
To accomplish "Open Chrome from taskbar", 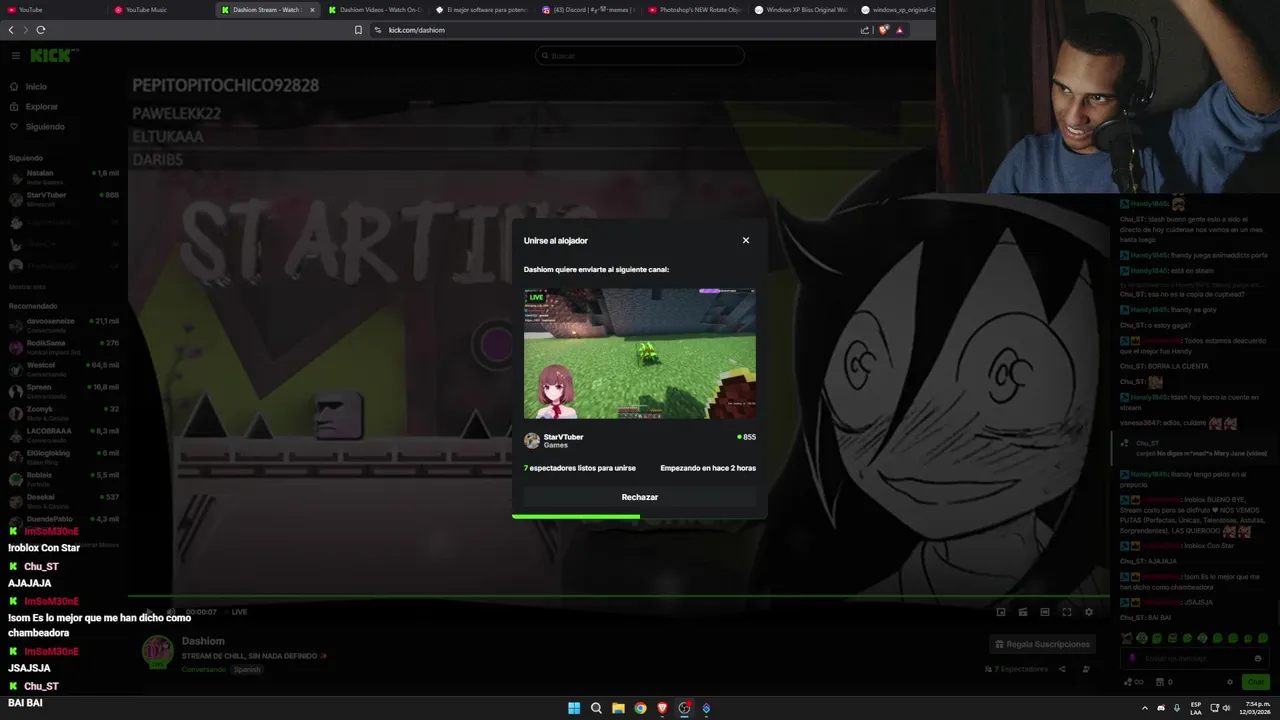I will (640, 708).
